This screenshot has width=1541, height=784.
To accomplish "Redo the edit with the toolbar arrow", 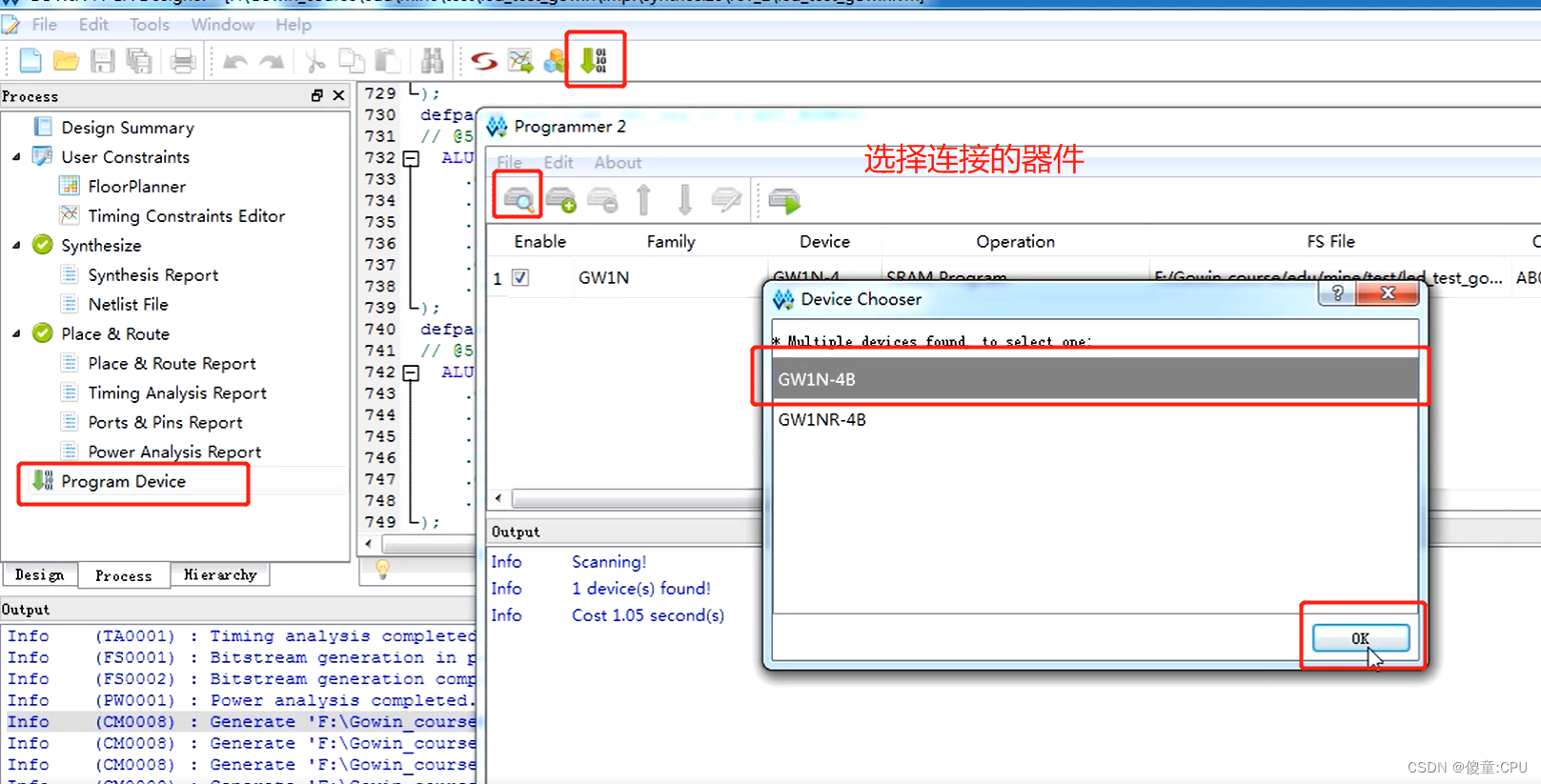I will click(272, 62).
